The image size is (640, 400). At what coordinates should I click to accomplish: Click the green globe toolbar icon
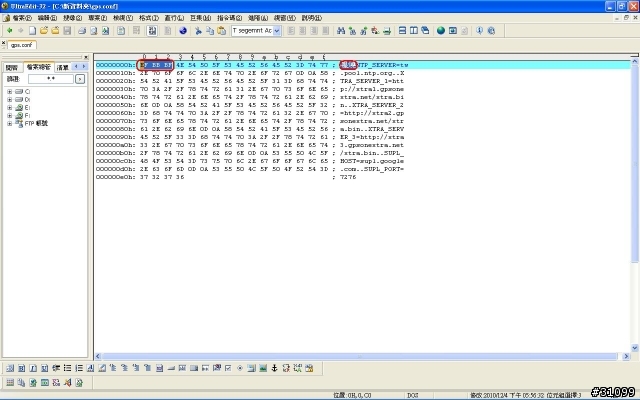[441, 31]
